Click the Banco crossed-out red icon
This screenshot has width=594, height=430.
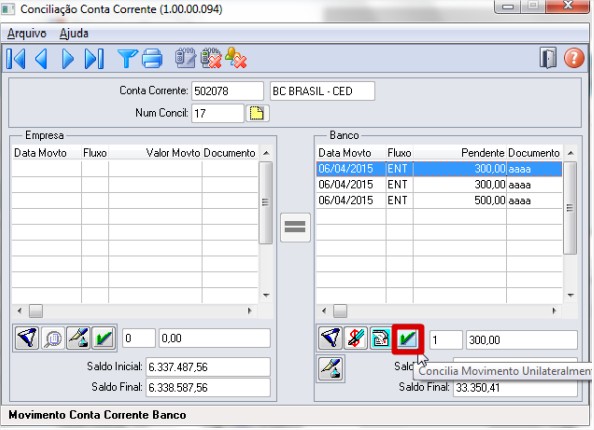(356, 338)
